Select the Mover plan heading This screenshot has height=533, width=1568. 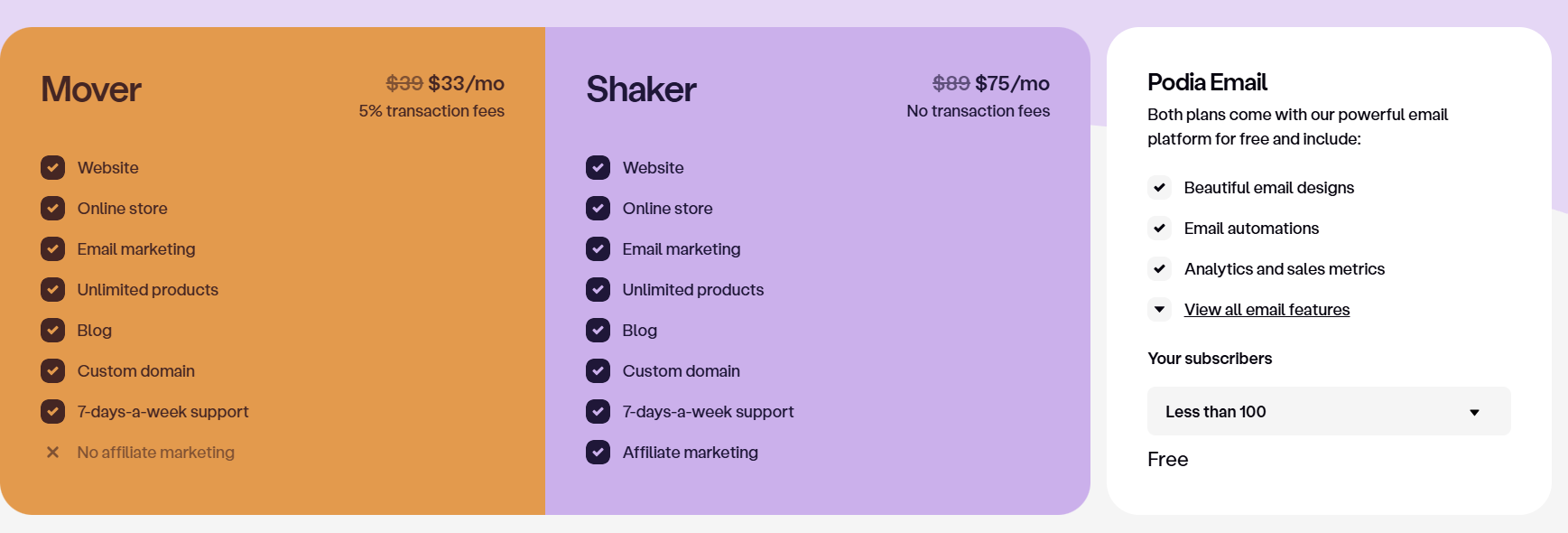pyautogui.click(x=91, y=89)
